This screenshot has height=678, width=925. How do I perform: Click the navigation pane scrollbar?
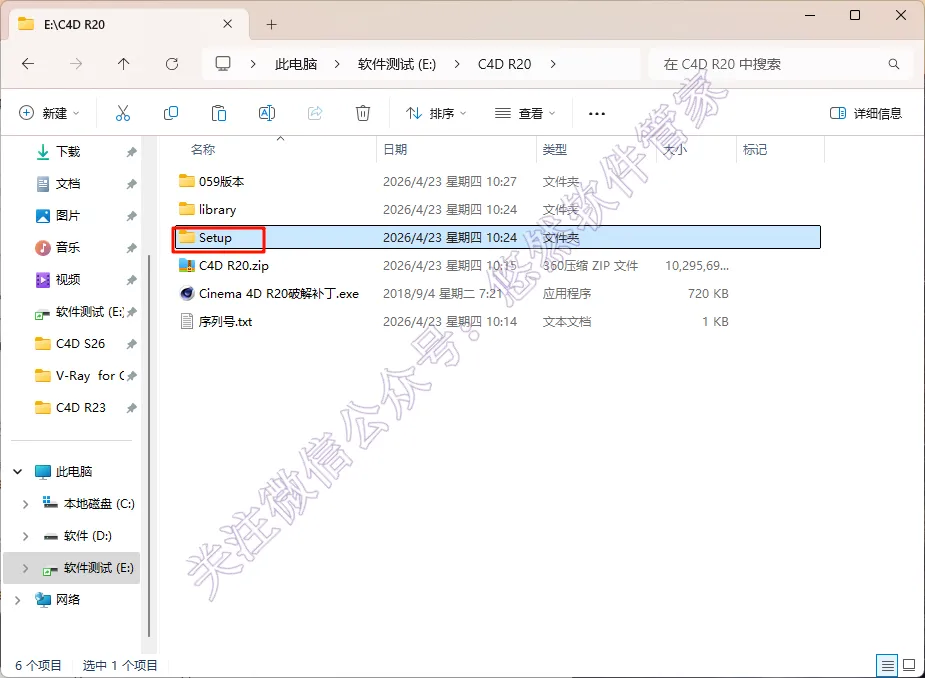[149, 446]
